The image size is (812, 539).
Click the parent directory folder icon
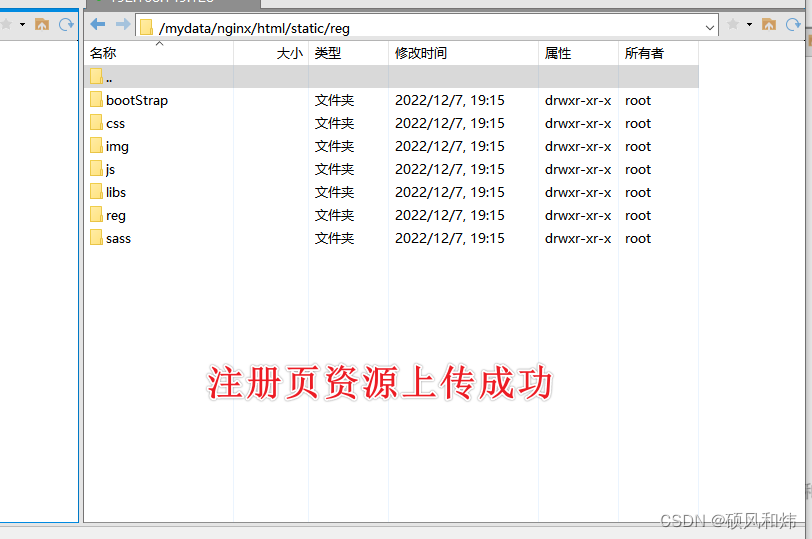[96, 76]
